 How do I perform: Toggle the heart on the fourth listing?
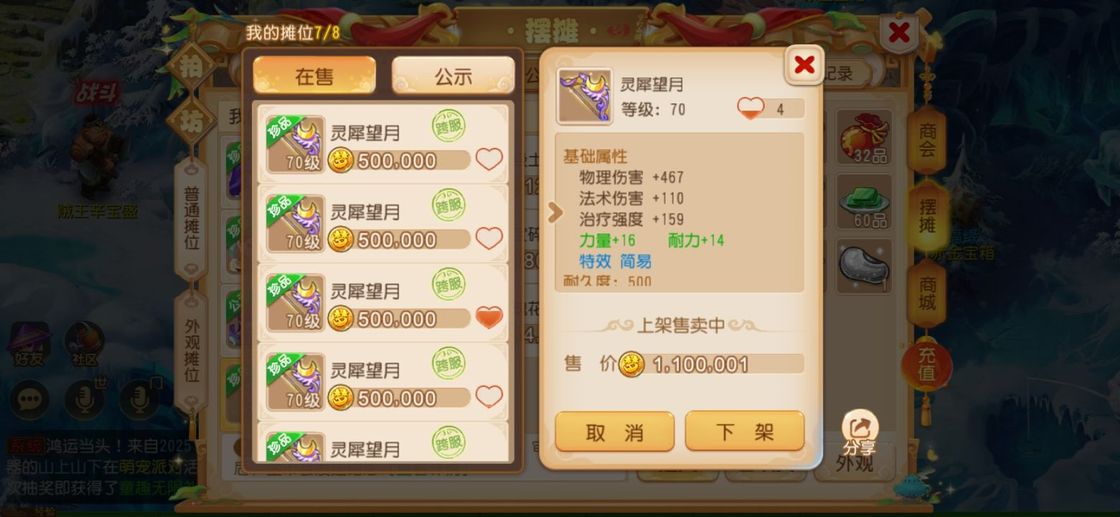[x=489, y=396]
